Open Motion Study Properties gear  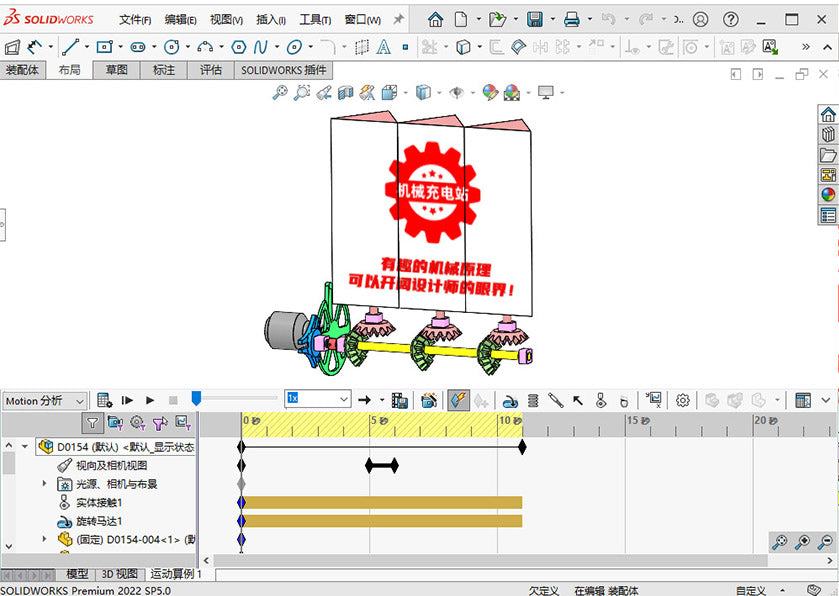coord(682,400)
